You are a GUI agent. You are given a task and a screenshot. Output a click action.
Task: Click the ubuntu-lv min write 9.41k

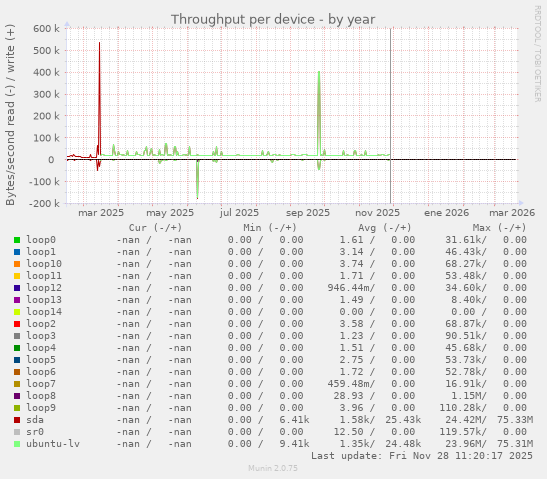pyautogui.click(x=294, y=444)
